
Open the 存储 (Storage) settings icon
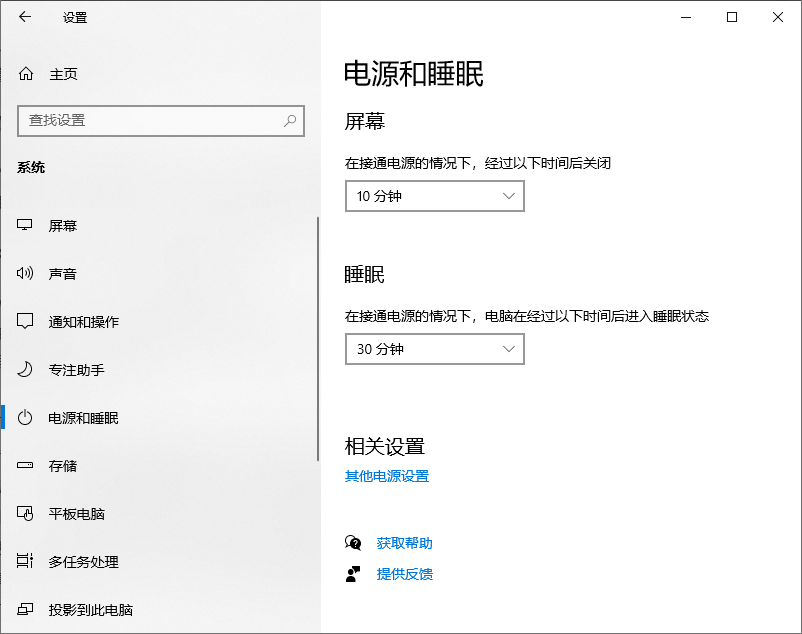pyautogui.click(x=25, y=465)
